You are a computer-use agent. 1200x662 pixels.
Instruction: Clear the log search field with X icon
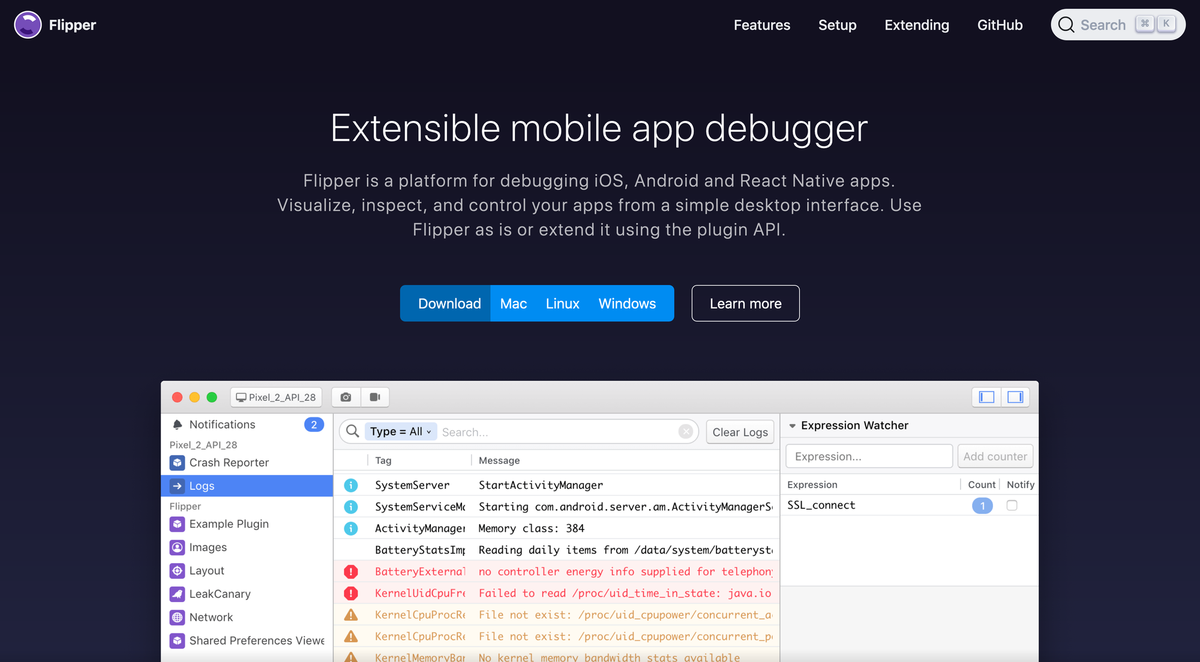pos(685,432)
